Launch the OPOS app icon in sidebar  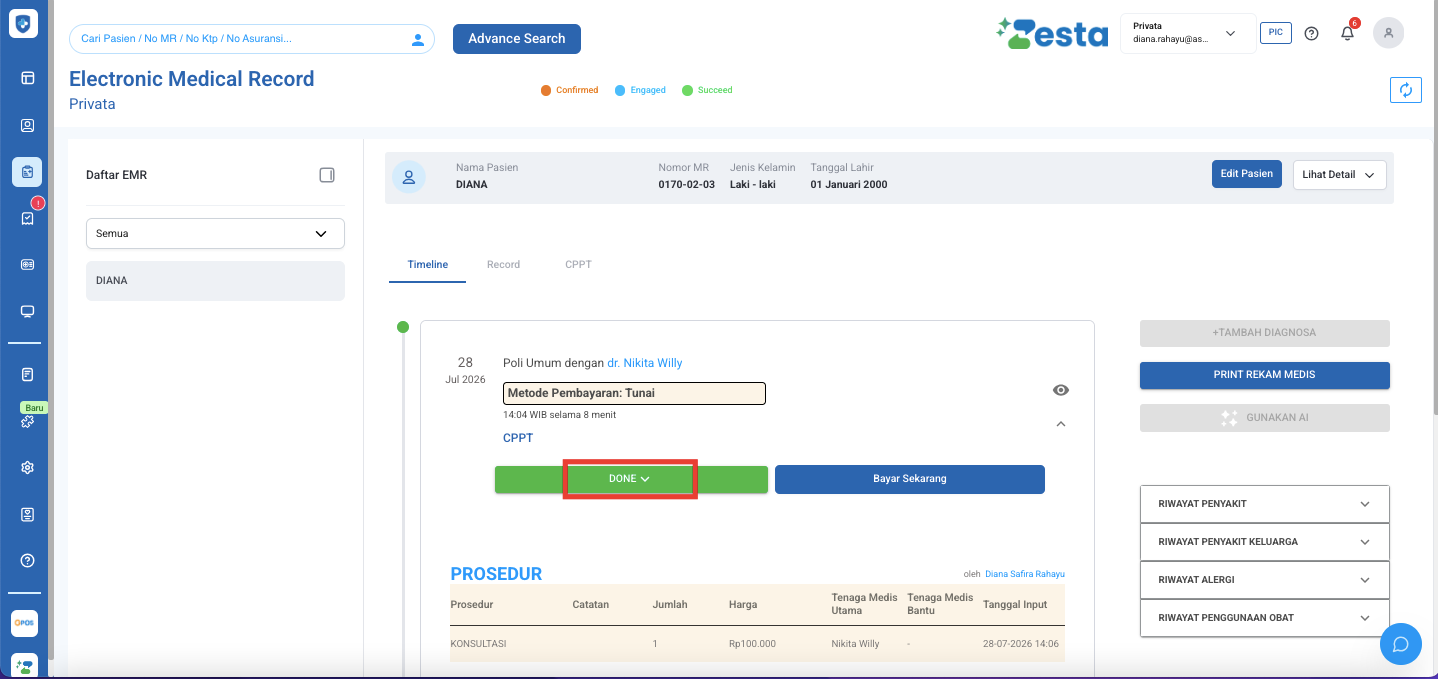coord(24,623)
